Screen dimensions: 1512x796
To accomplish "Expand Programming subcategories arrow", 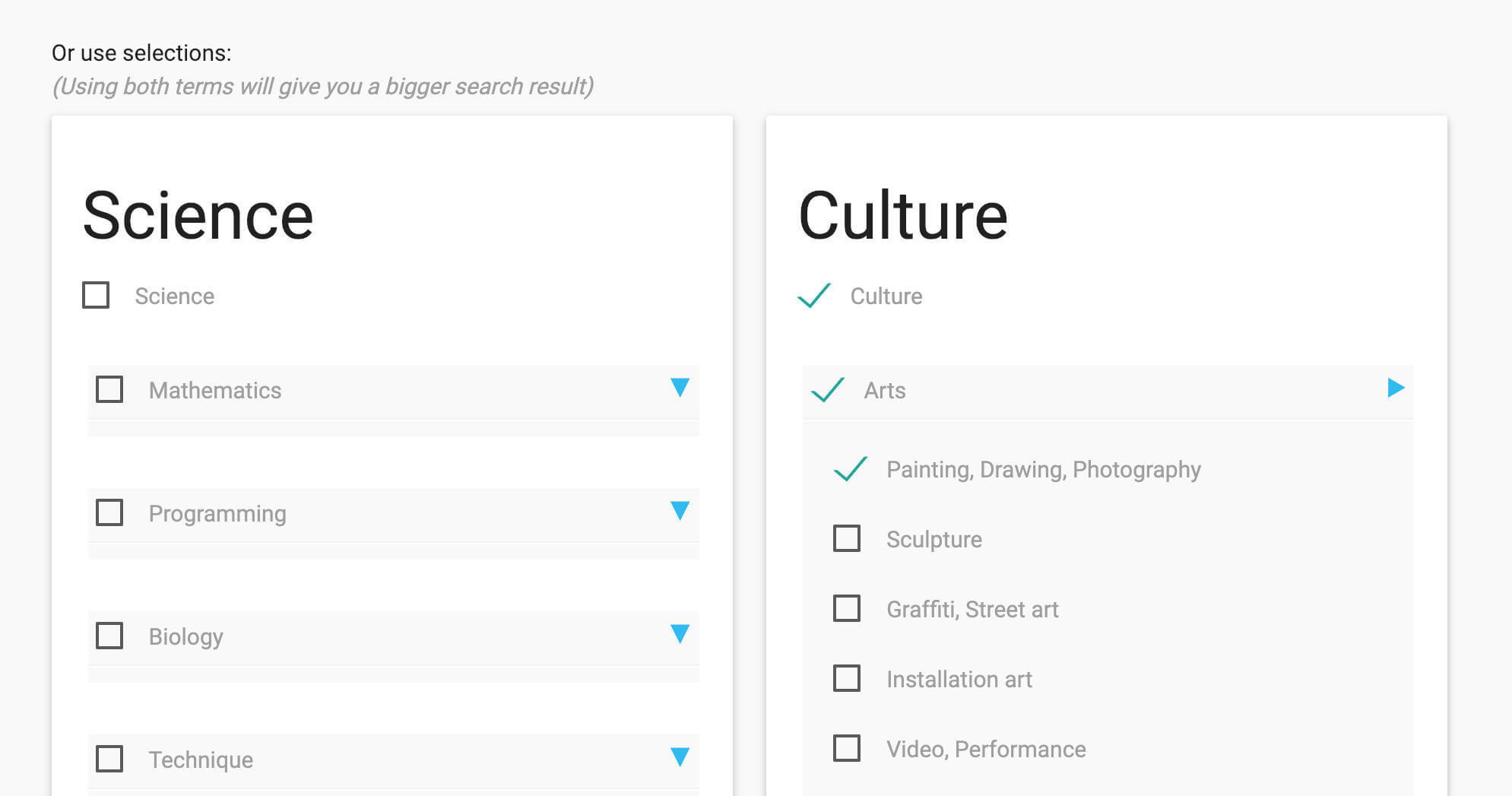I will [680, 510].
